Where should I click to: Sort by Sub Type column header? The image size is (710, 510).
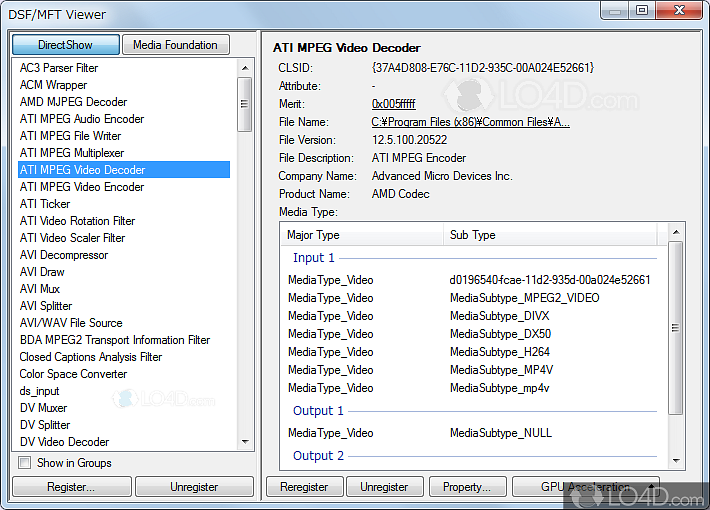tap(472, 235)
